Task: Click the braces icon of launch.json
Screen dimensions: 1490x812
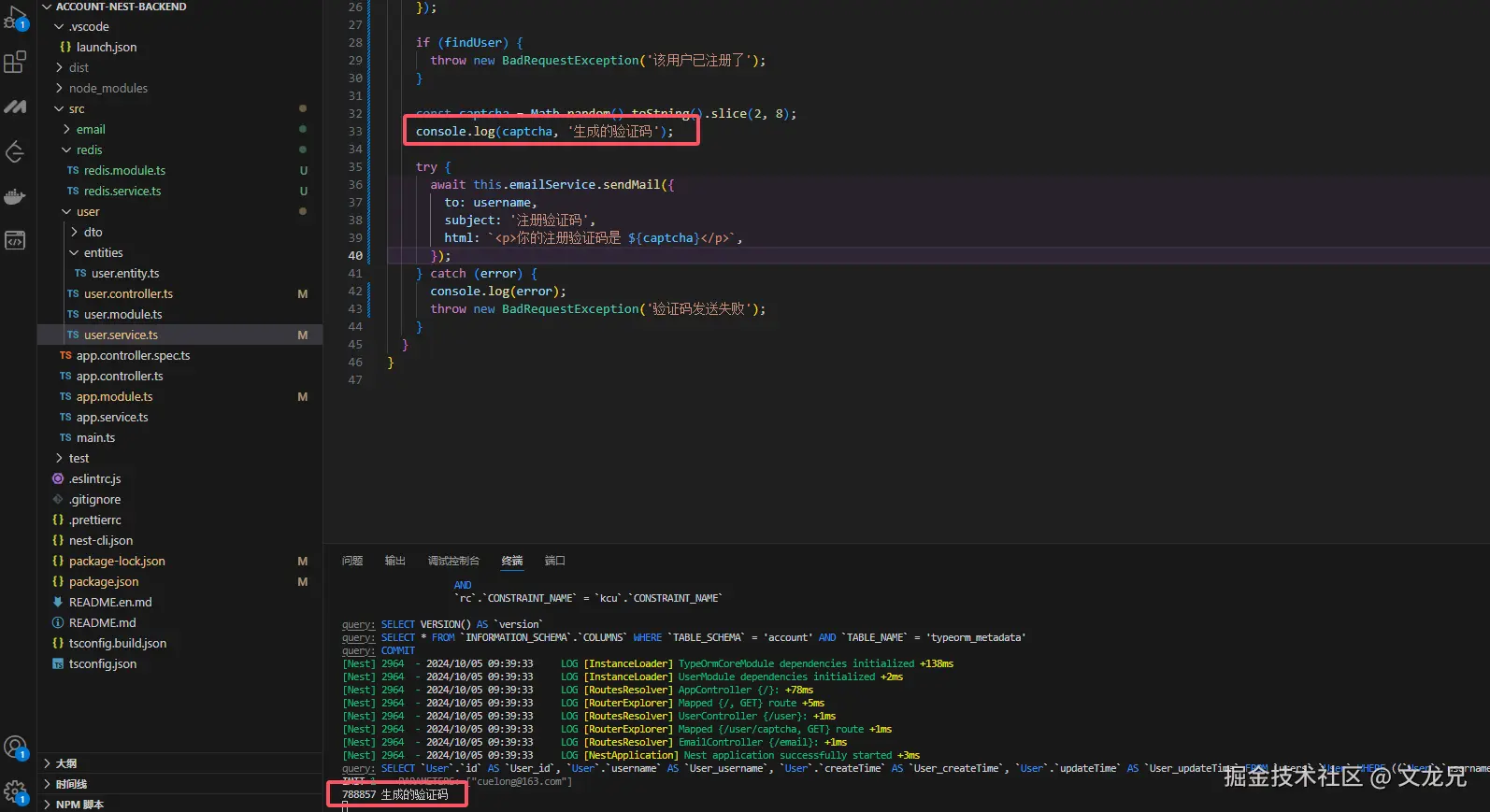Action: pos(64,47)
